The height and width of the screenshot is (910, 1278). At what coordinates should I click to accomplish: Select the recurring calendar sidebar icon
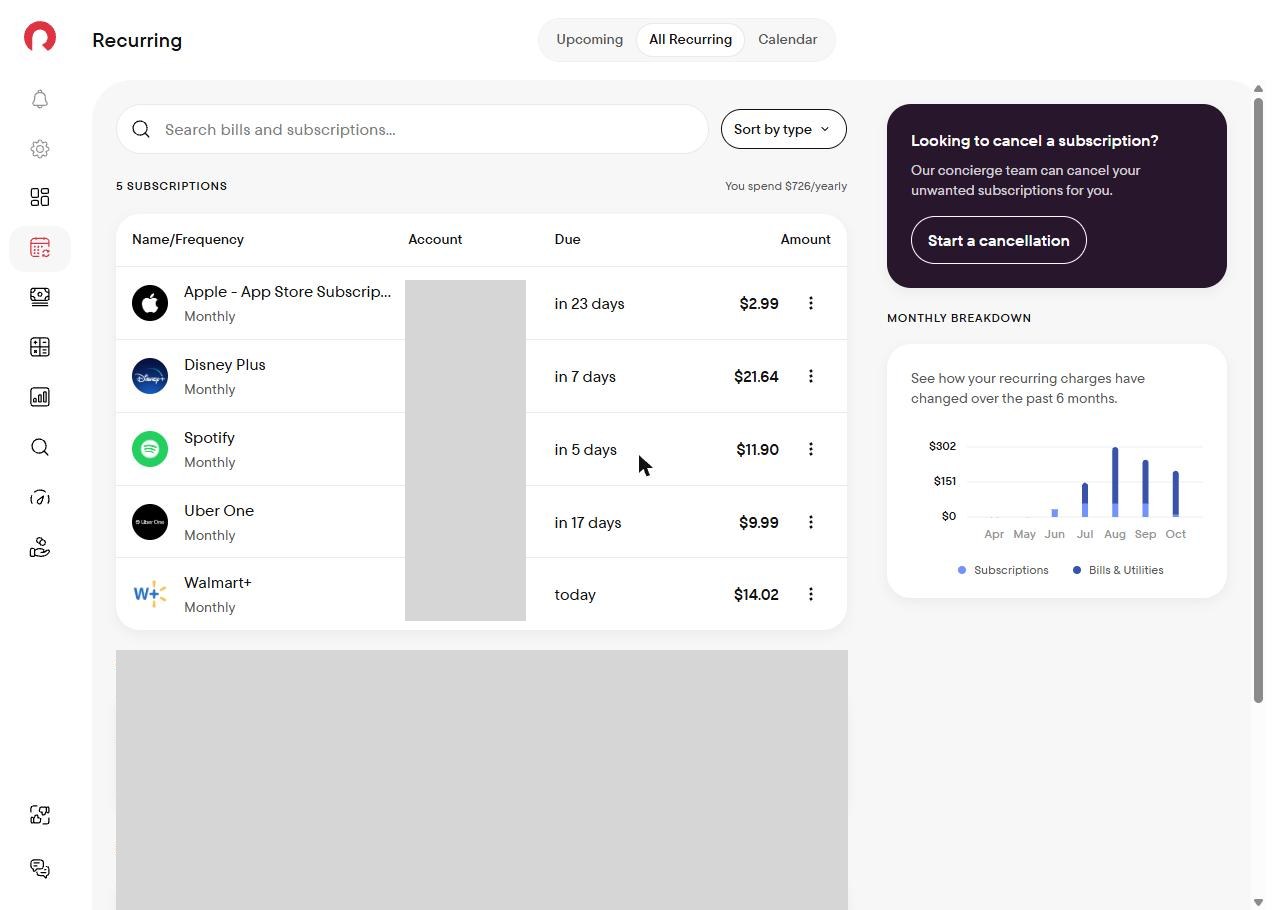point(40,248)
